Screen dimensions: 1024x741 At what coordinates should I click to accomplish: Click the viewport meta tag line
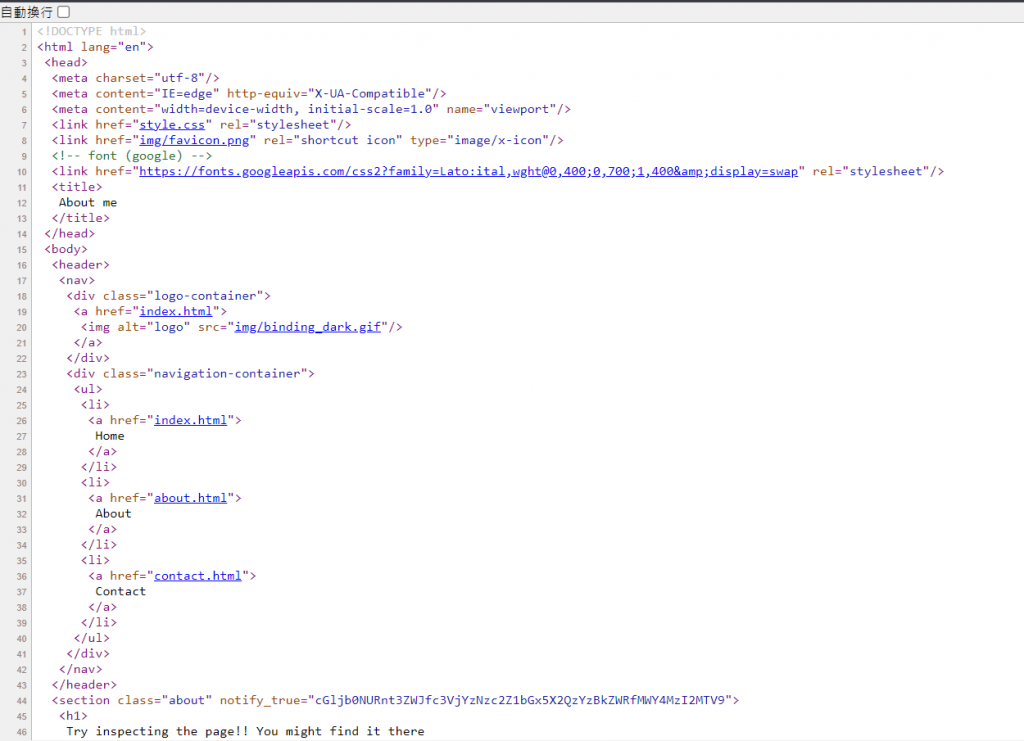coord(311,109)
